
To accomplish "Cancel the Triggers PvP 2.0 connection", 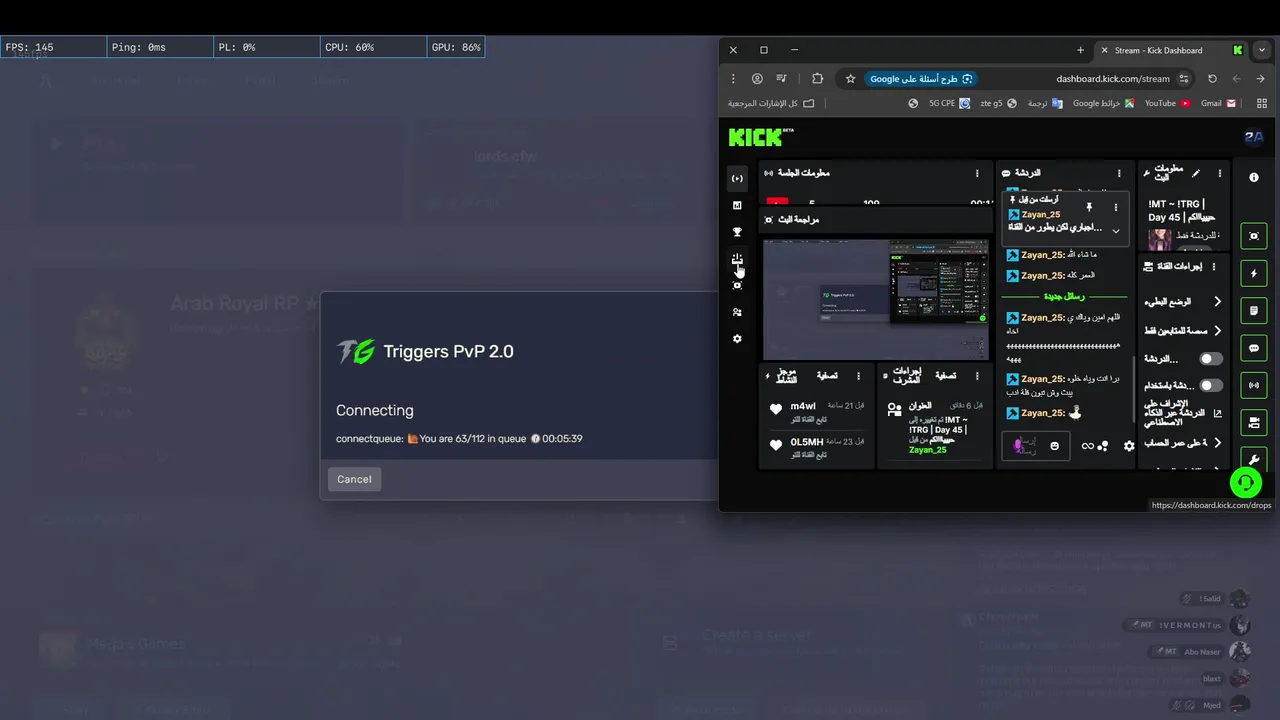I will pyautogui.click(x=354, y=479).
